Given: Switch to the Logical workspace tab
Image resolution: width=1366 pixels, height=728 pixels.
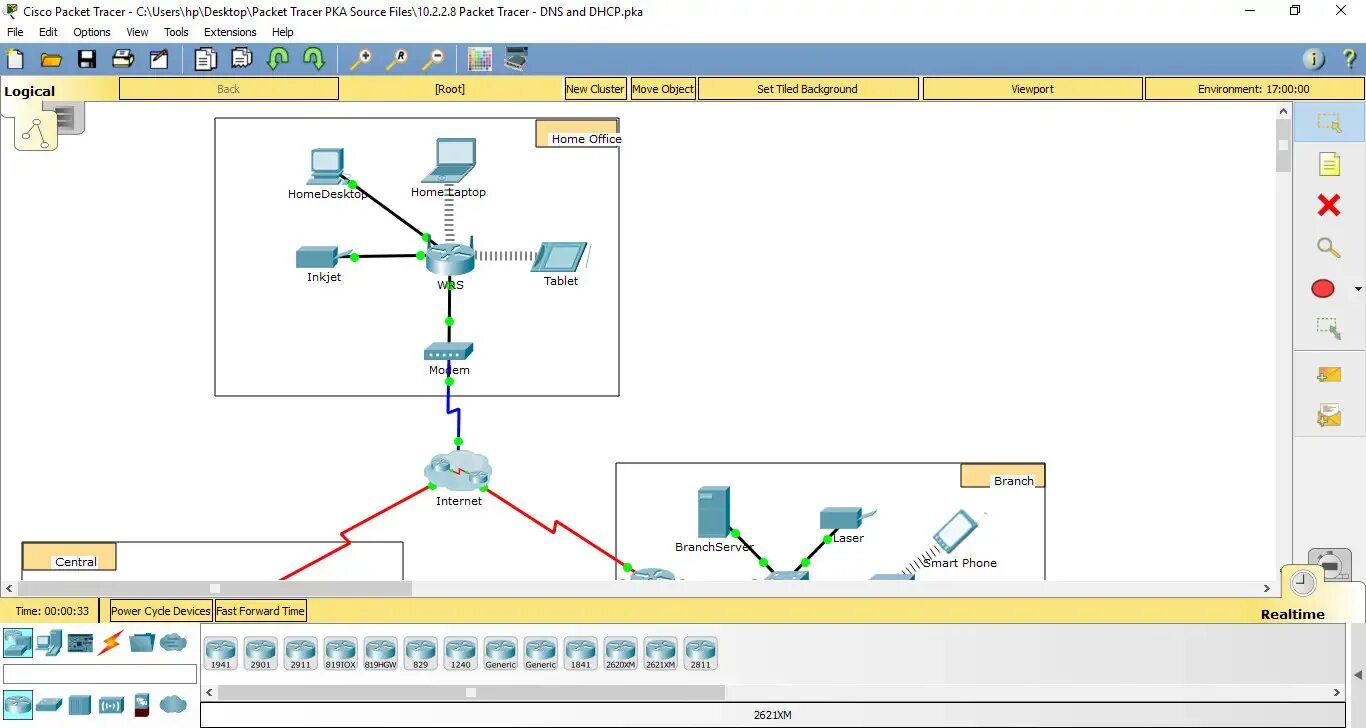Looking at the screenshot, I should (x=30, y=91).
